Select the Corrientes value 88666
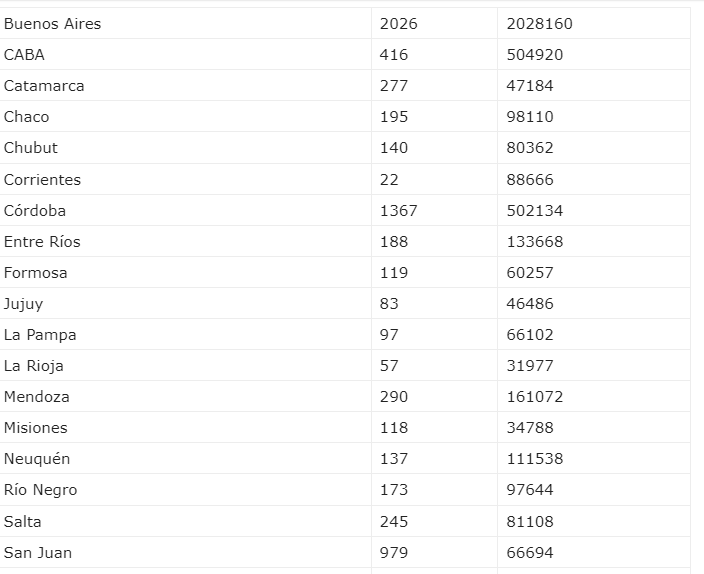The width and height of the screenshot is (704, 574). (530, 180)
